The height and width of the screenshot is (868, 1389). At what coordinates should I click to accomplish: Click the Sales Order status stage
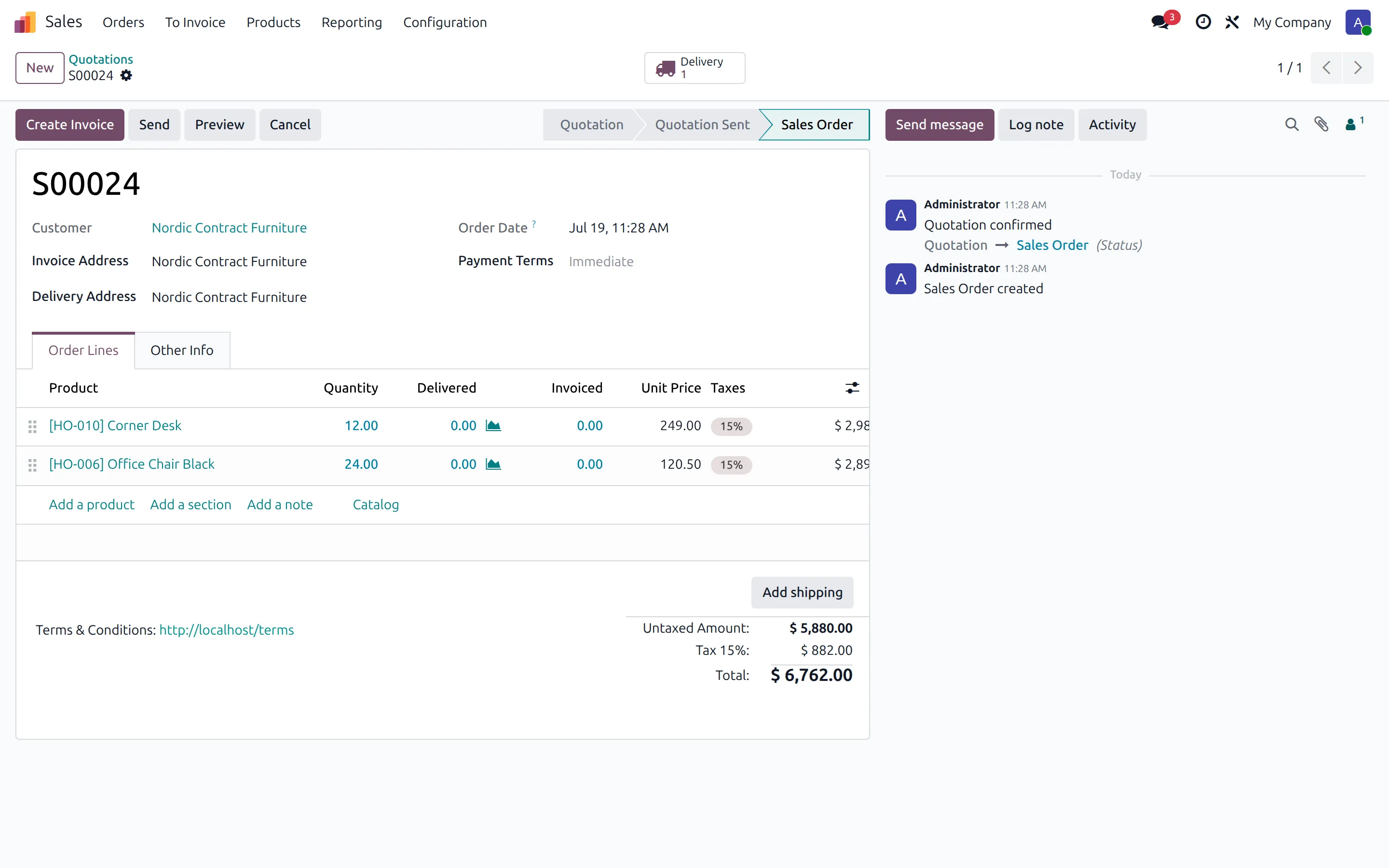click(x=816, y=124)
